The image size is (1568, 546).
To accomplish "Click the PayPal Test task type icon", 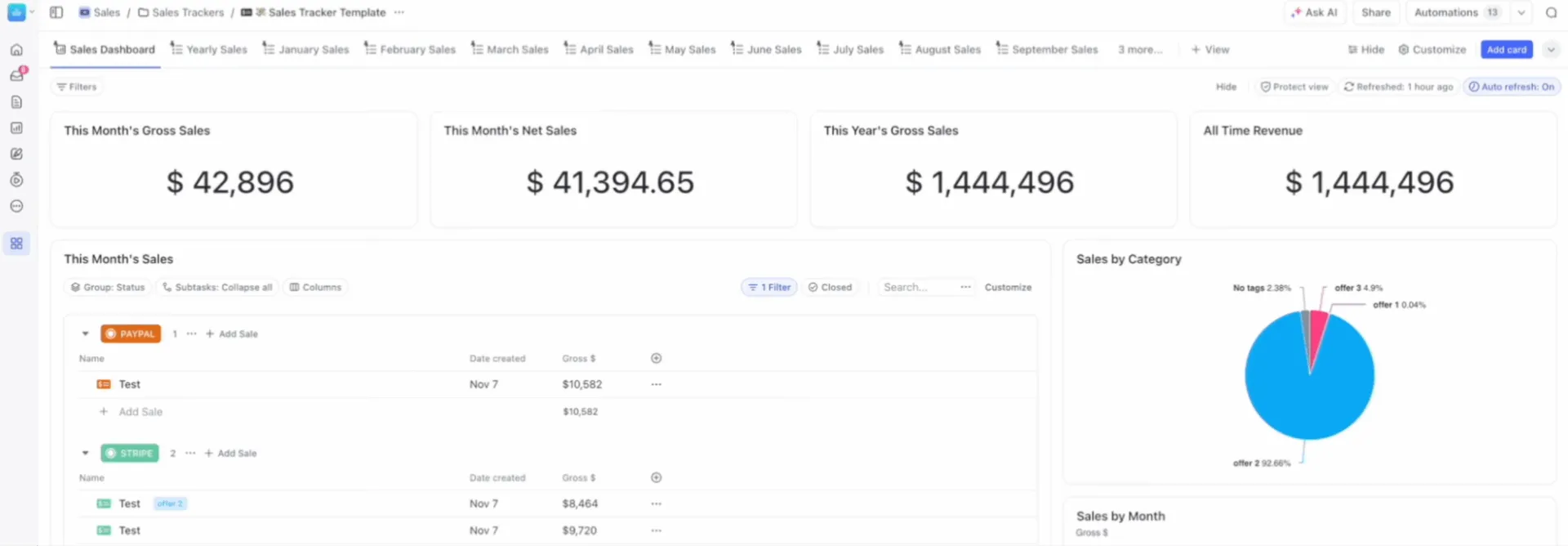I will [x=104, y=384].
